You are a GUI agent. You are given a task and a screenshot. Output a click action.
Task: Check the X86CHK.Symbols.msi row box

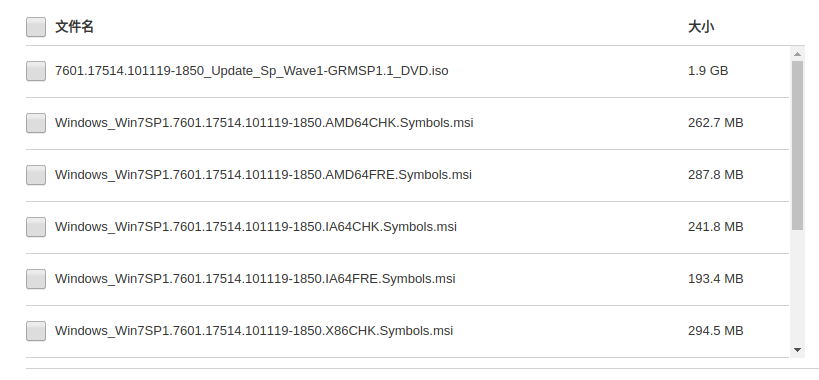click(36, 331)
